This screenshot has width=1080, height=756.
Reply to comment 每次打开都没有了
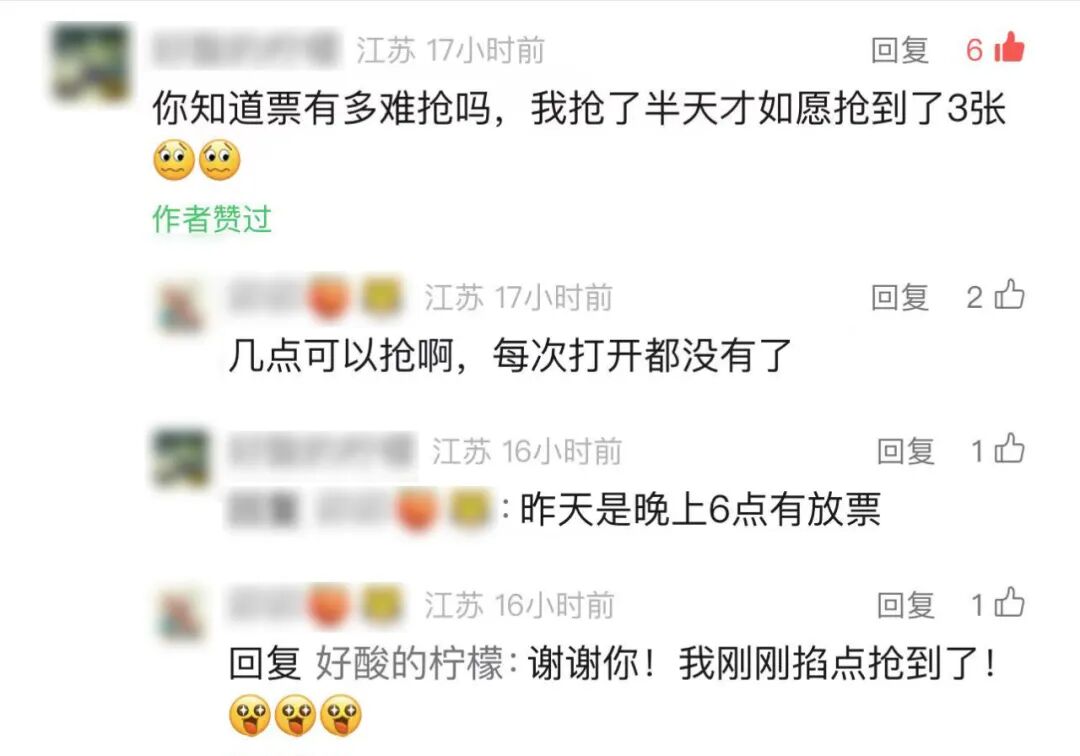coord(900,297)
